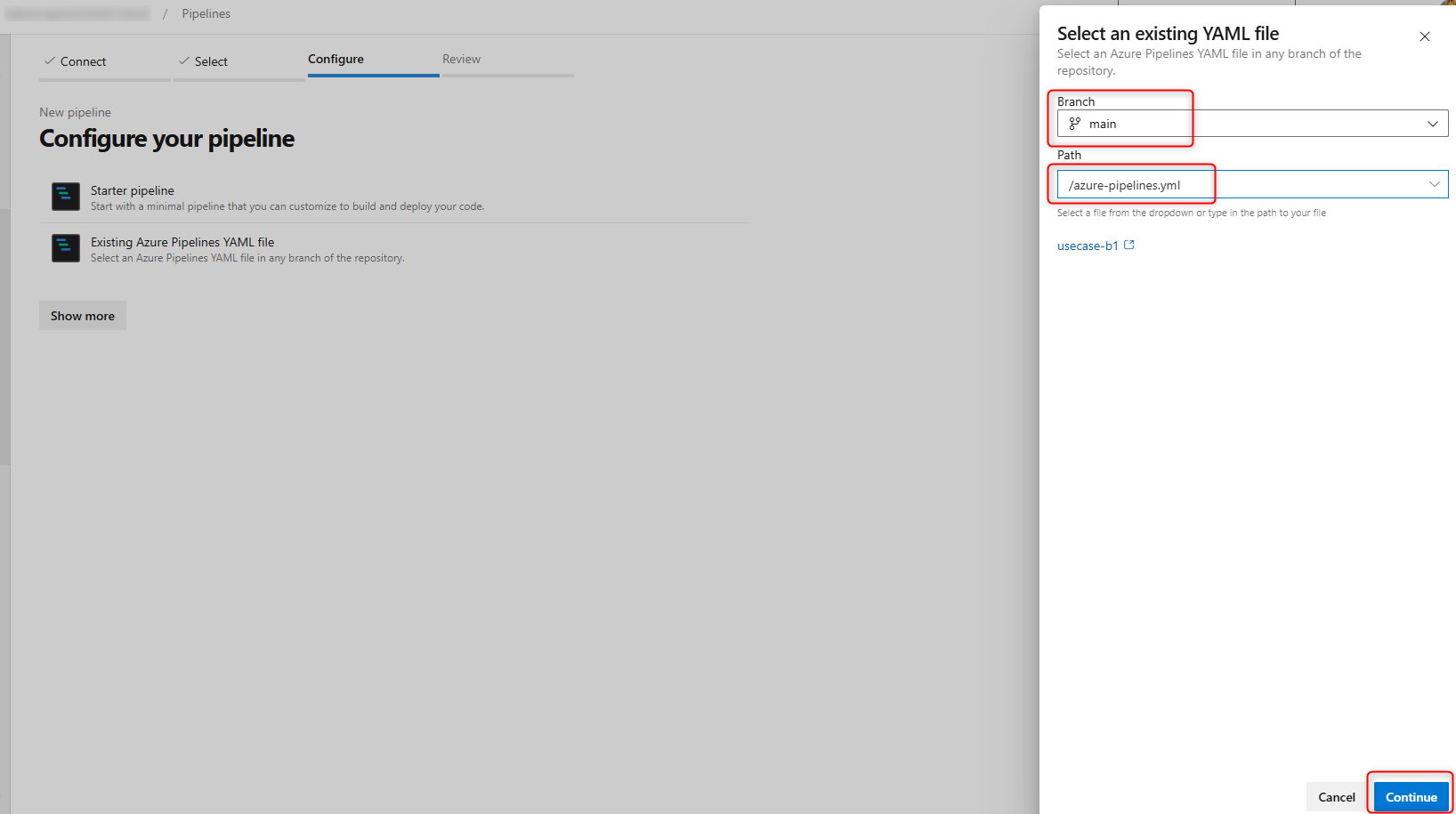Return to the Connect tab
The image size is (1456, 814).
click(x=81, y=60)
